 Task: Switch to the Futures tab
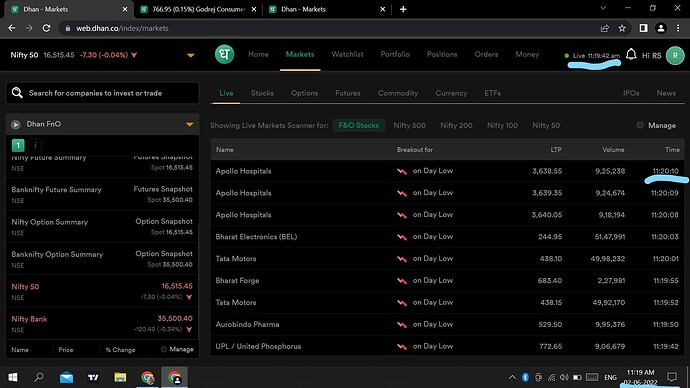(348, 93)
